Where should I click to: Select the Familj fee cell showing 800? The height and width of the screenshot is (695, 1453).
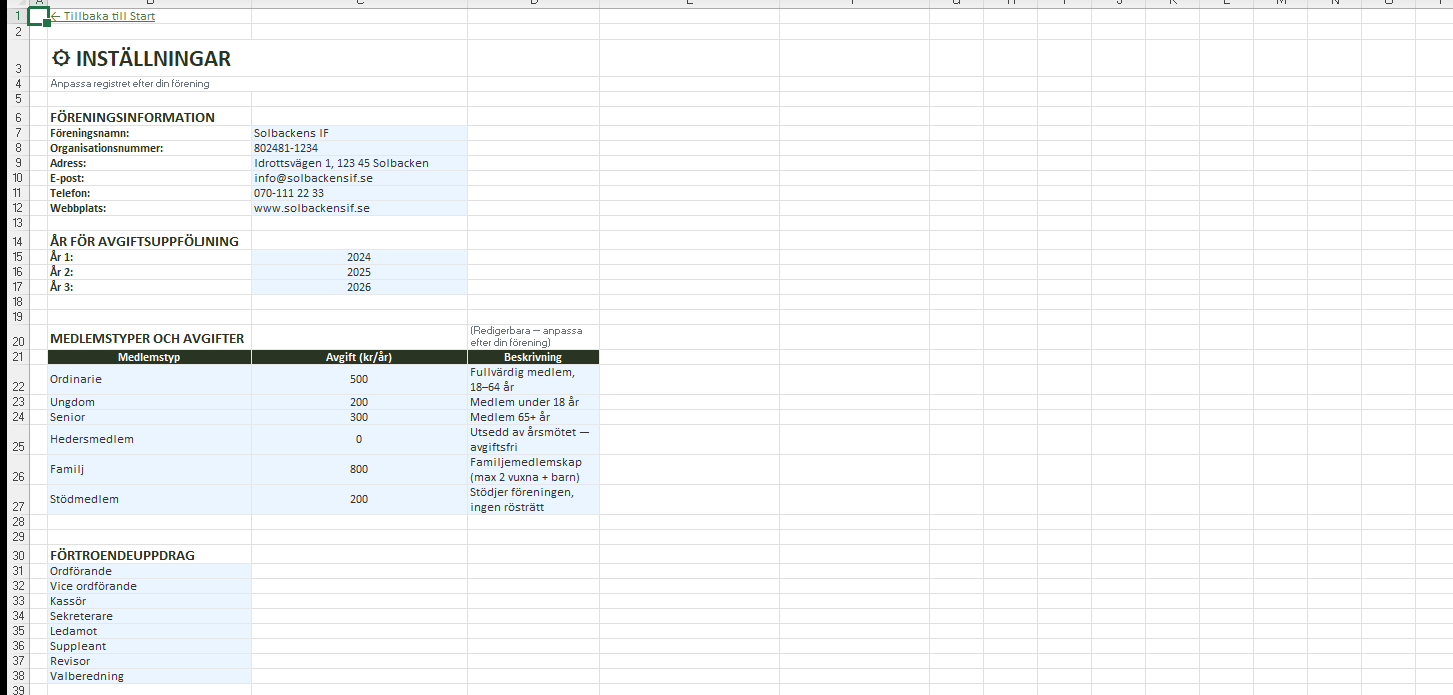point(358,469)
